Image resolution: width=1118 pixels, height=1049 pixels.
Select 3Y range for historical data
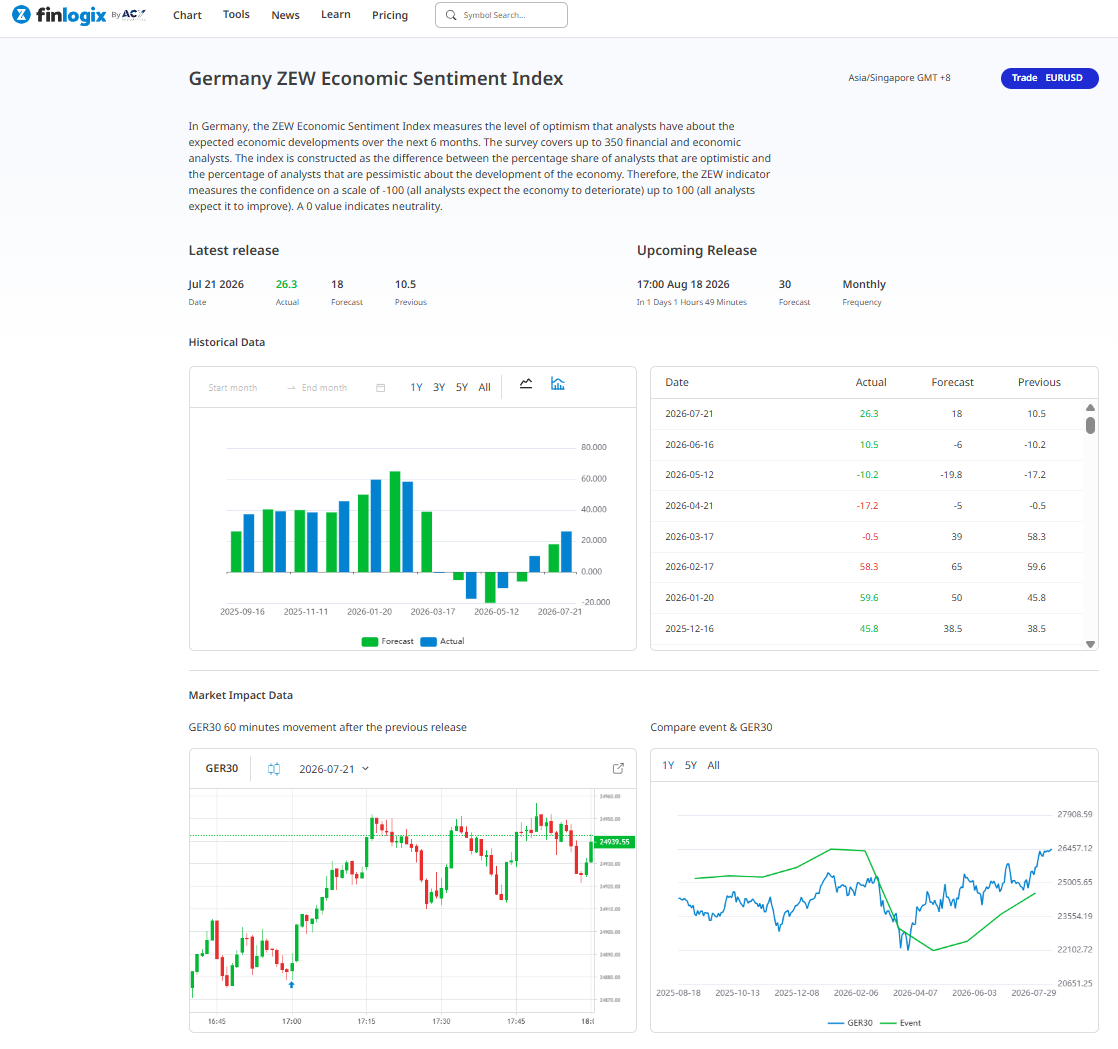pos(439,387)
